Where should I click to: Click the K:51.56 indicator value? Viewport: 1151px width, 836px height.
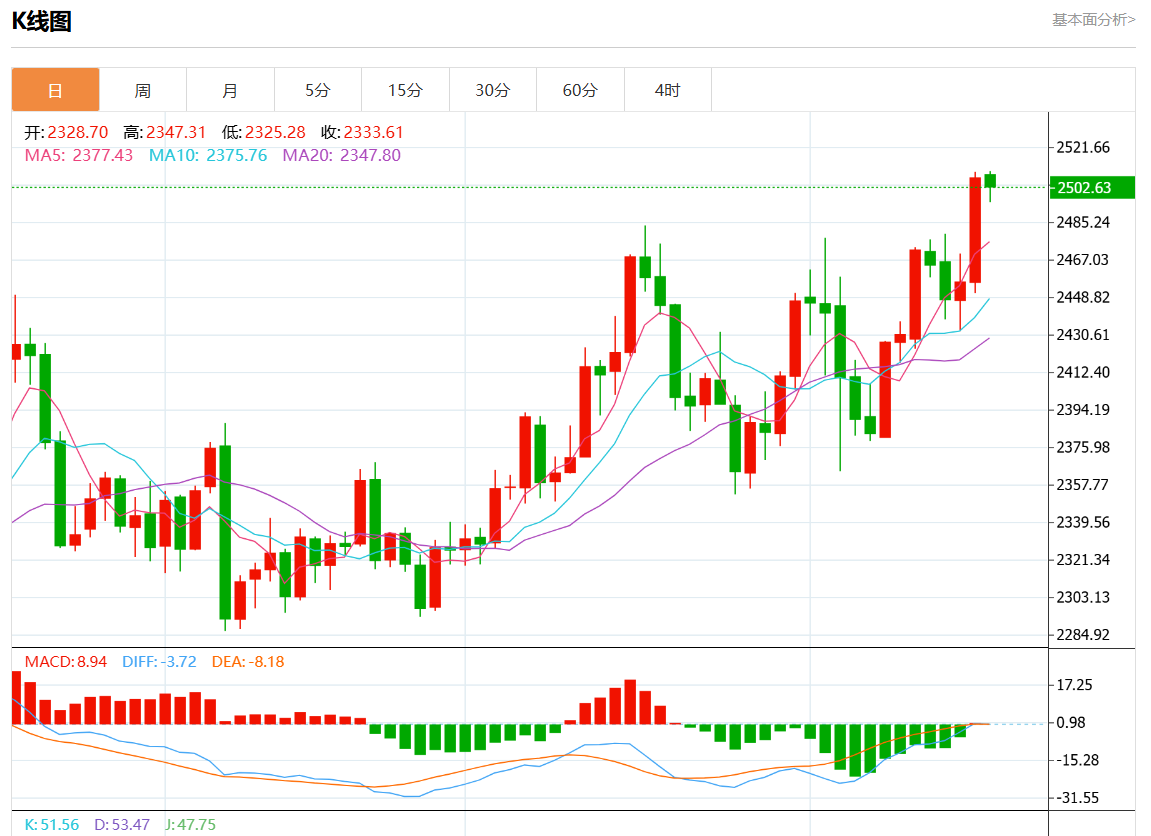pos(51,824)
